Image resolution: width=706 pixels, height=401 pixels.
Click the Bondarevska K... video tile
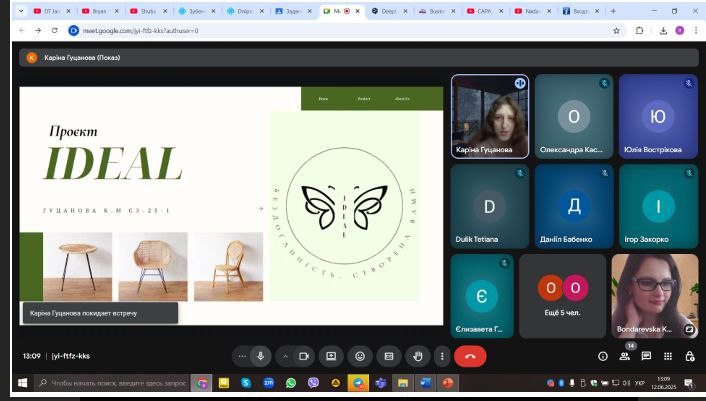[x=655, y=296]
